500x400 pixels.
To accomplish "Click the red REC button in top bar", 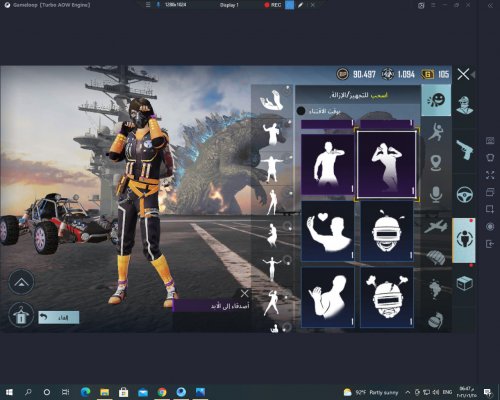I will coord(272,5).
